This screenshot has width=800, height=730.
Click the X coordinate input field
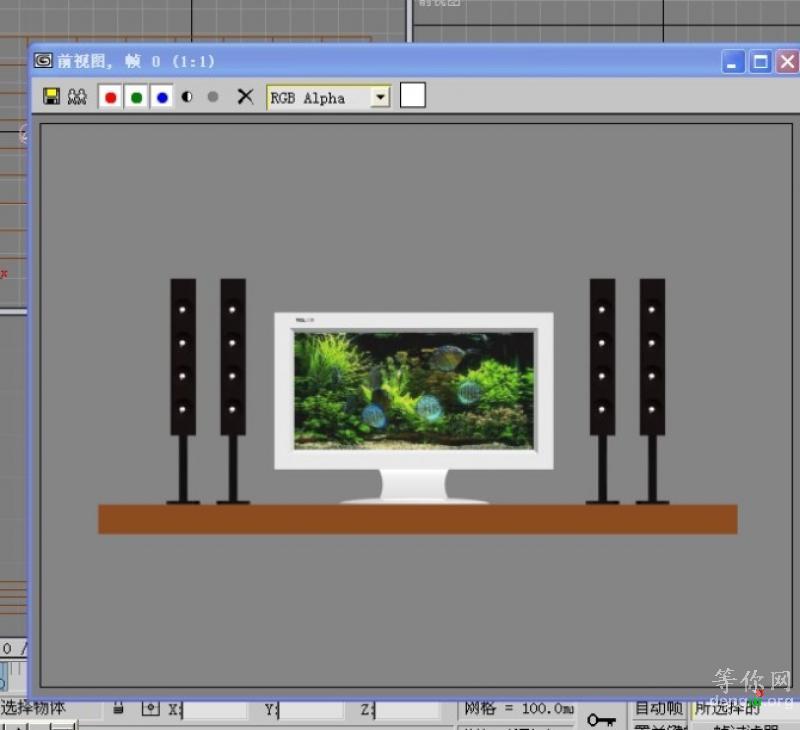click(x=215, y=709)
